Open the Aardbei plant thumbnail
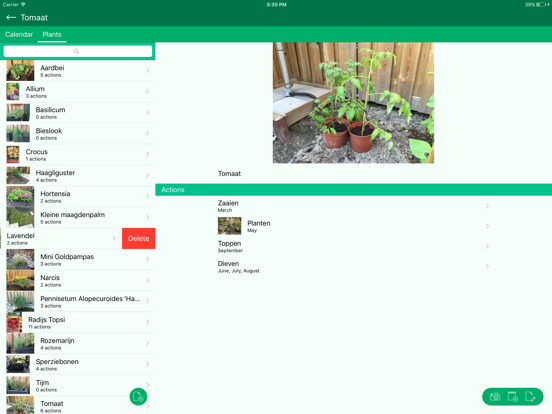The image size is (552, 414). (x=20, y=70)
